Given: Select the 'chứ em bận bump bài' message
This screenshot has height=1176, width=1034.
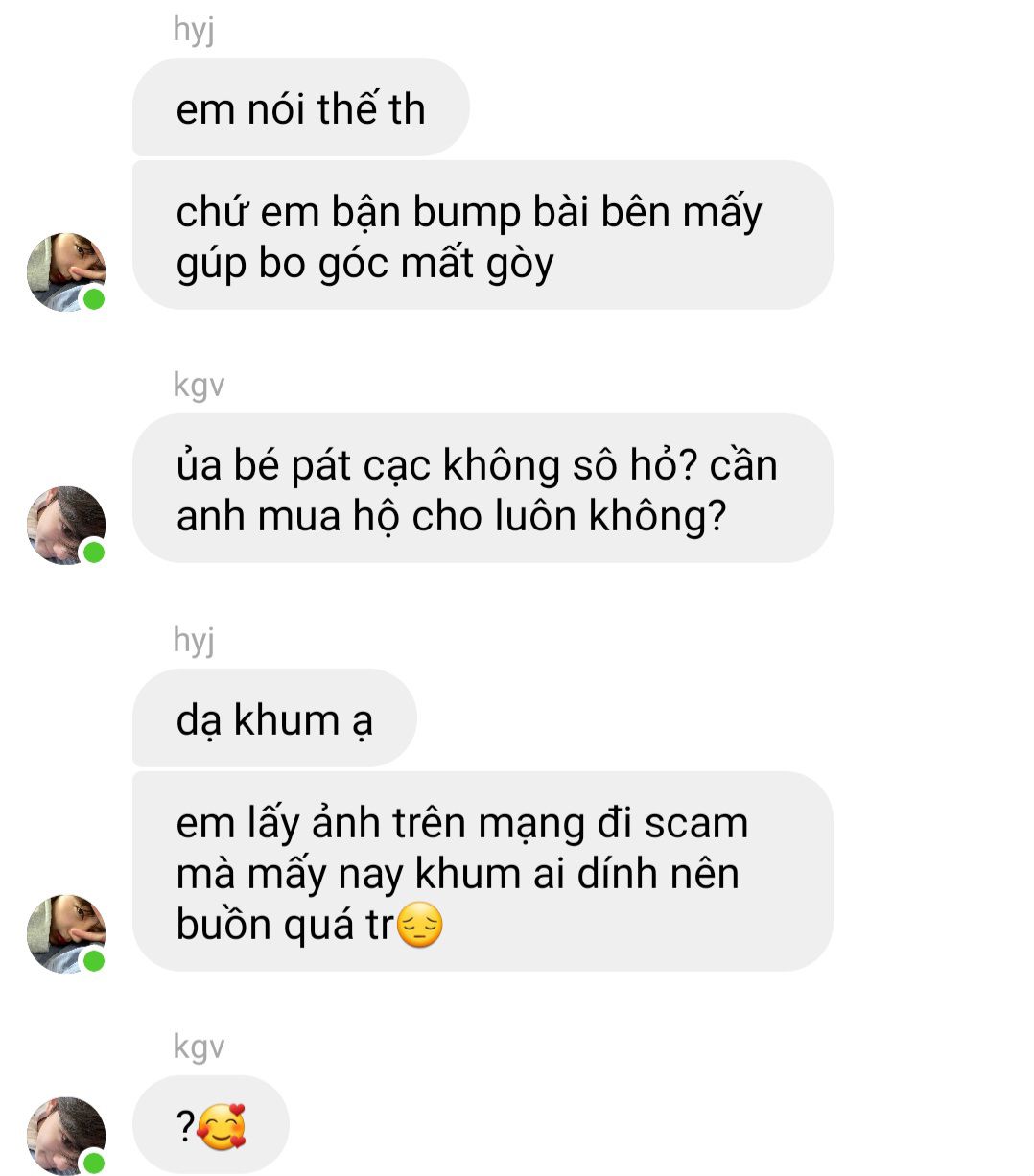Looking at the screenshot, I should coord(482,235).
